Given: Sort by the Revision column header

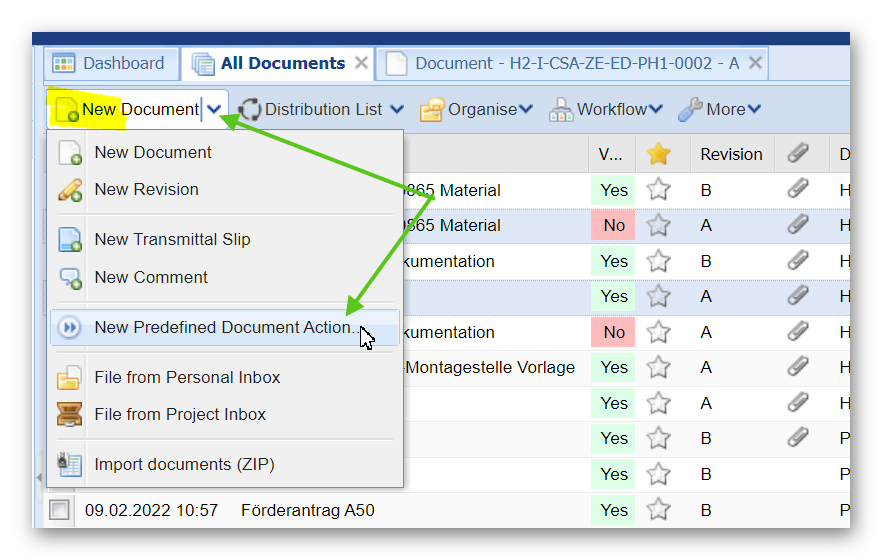Looking at the screenshot, I should point(731,154).
